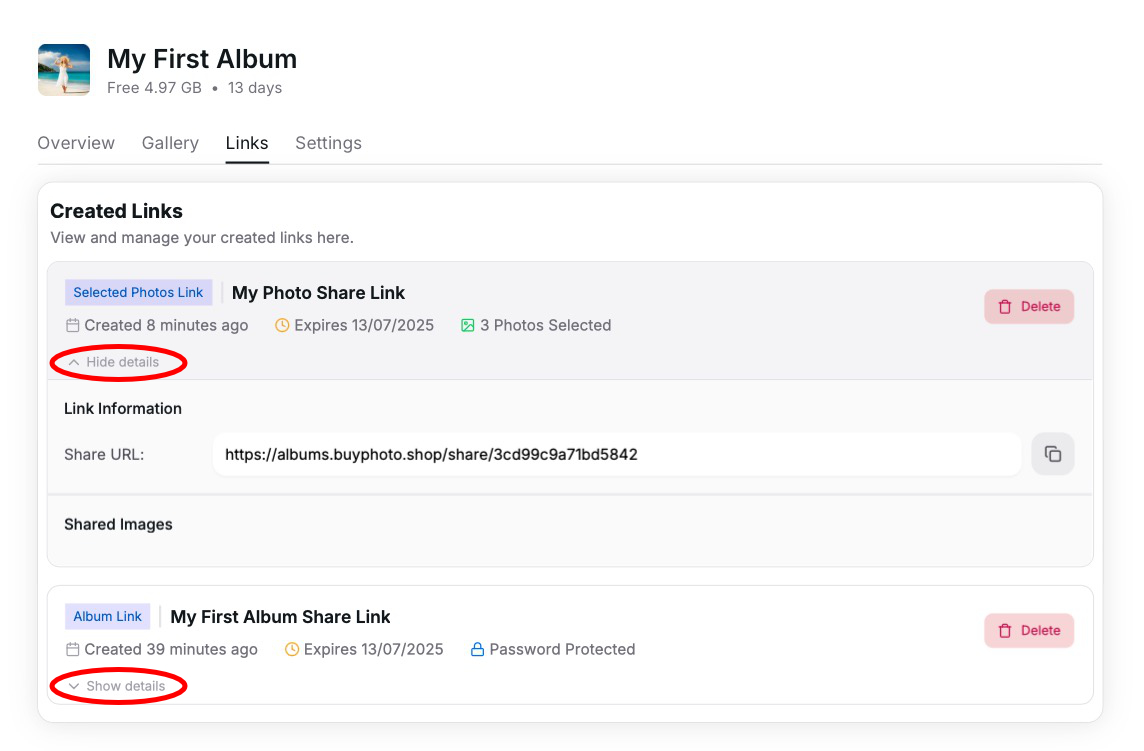1144x751 pixels.
Task: Click the clock icon in the Album Link row
Action: coord(292,649)
